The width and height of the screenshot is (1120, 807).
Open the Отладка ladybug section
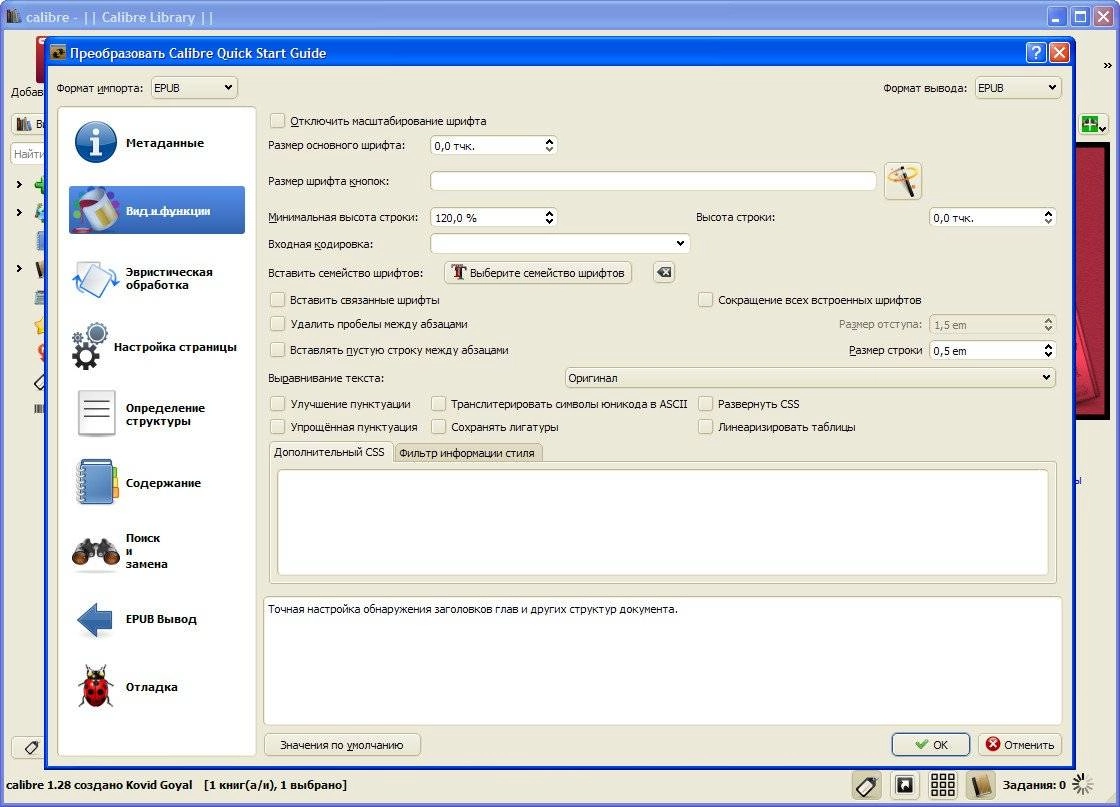(x=156, y=687)
